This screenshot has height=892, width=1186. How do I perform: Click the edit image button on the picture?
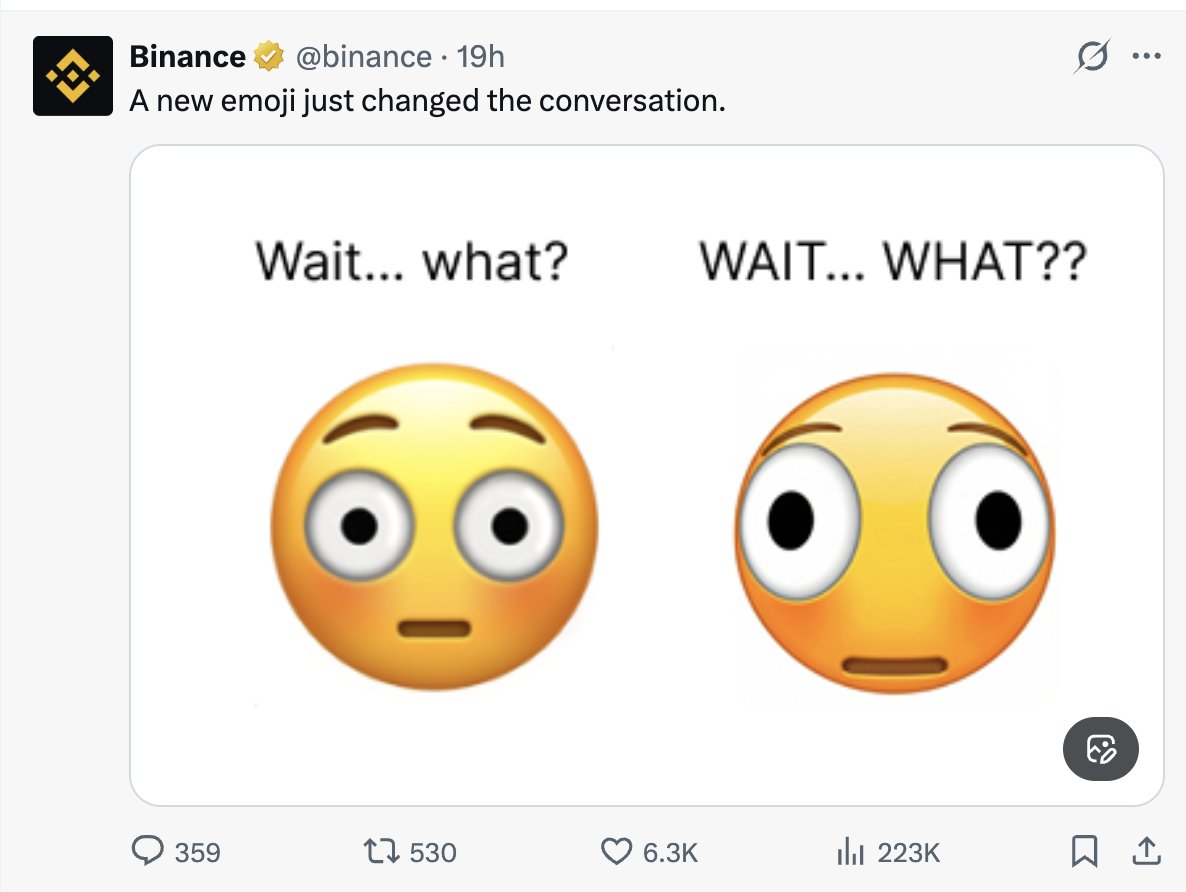tap(1100, 748)
